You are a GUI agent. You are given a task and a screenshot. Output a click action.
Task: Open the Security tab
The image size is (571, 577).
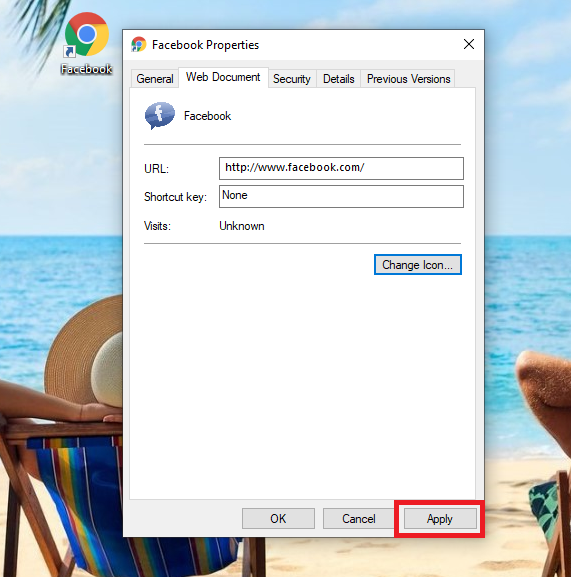point(291,79)
